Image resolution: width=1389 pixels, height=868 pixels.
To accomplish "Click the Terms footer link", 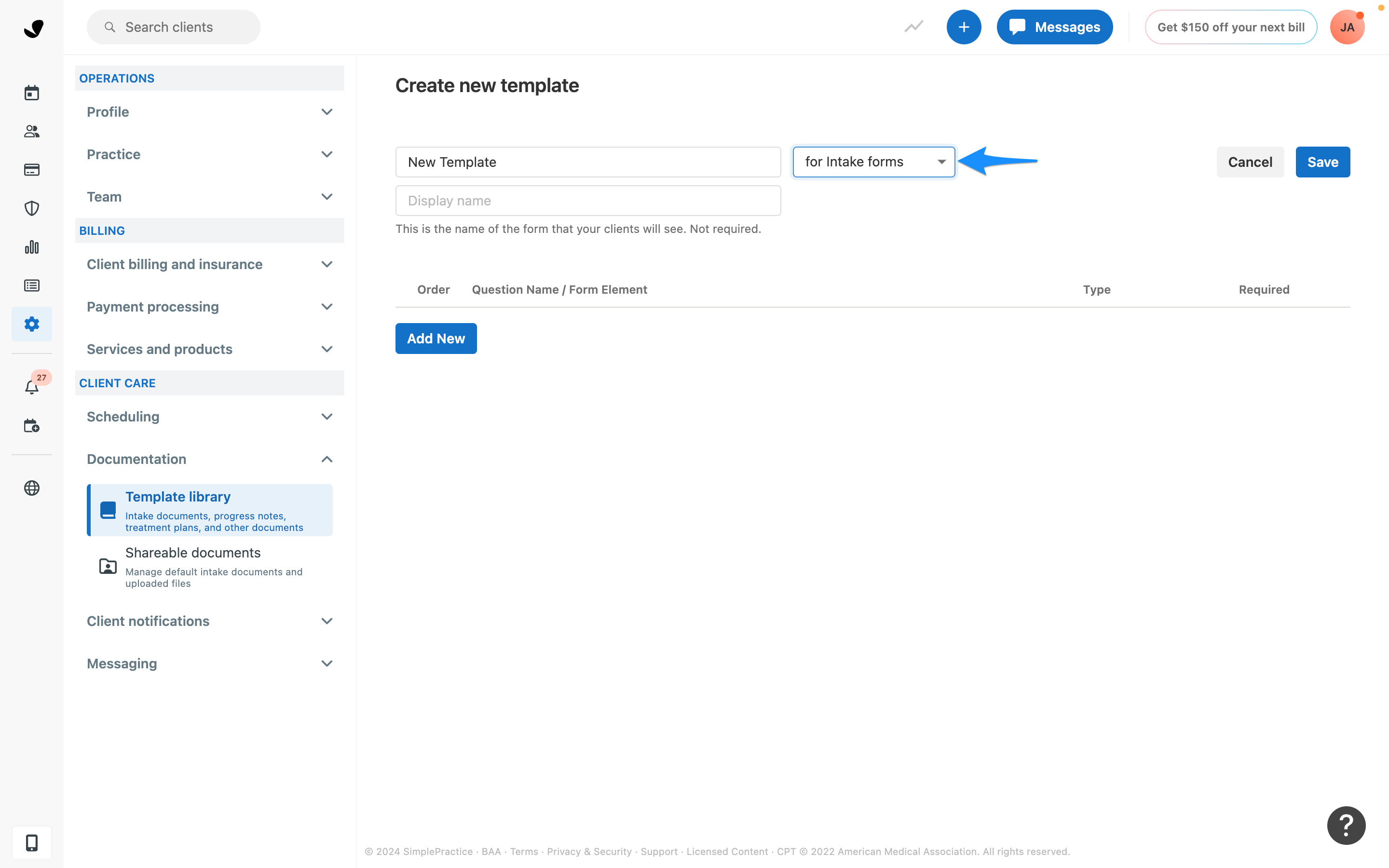I will 523,851.
